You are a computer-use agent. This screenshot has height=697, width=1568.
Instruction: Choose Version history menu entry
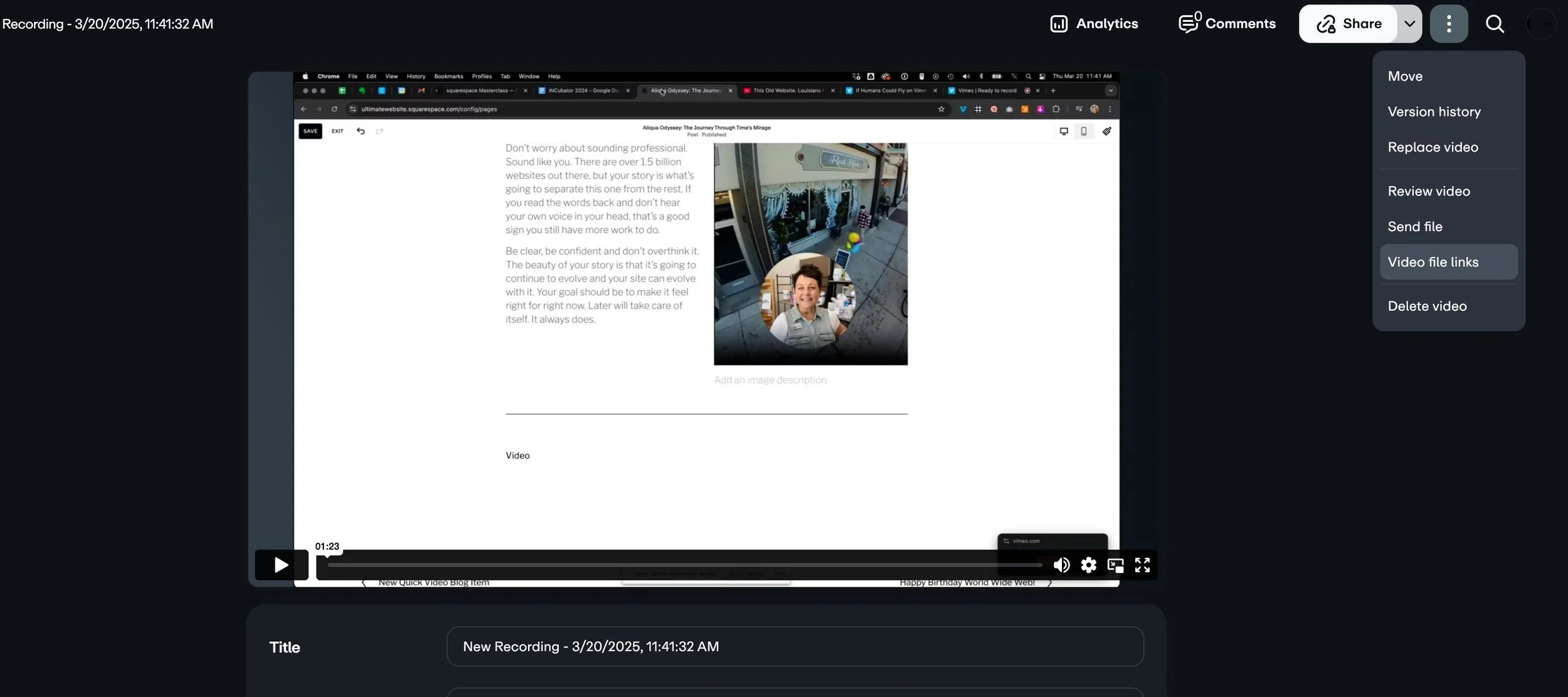point(1434,112)
